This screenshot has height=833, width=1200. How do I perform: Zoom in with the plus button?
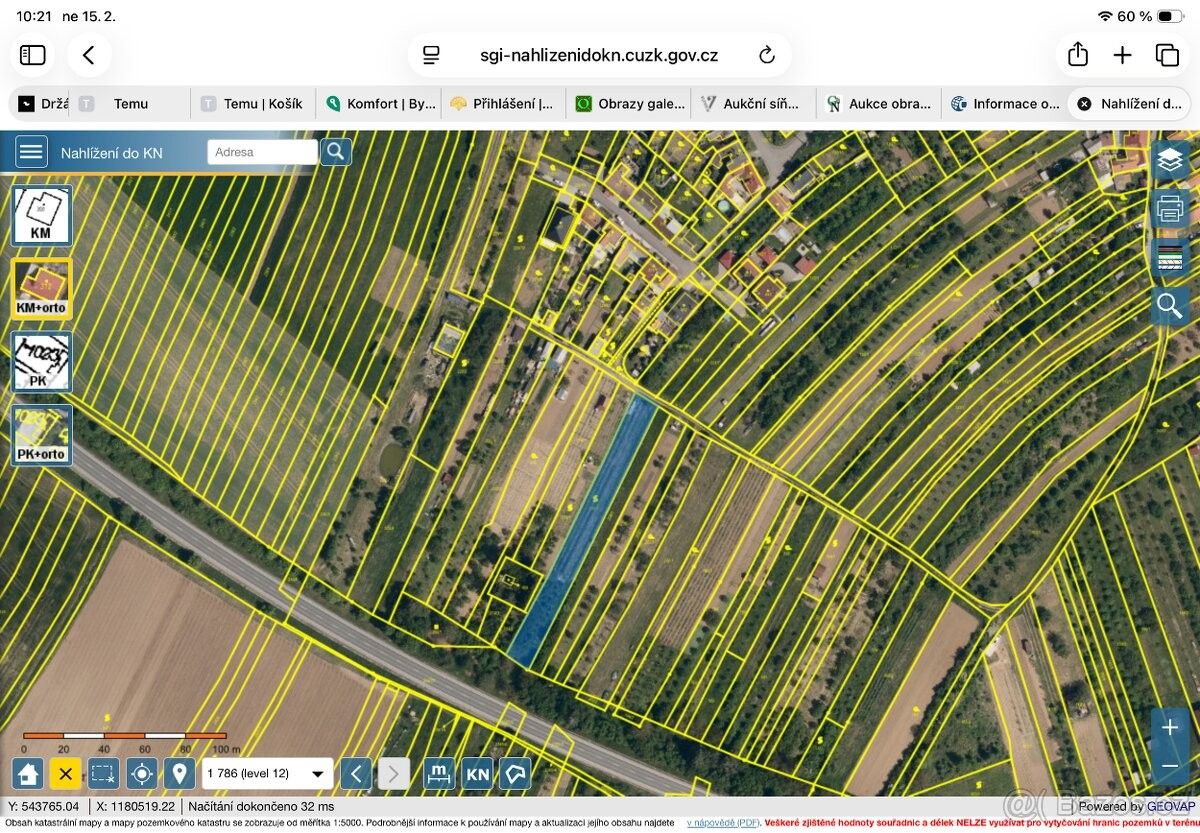(1169, 728)
